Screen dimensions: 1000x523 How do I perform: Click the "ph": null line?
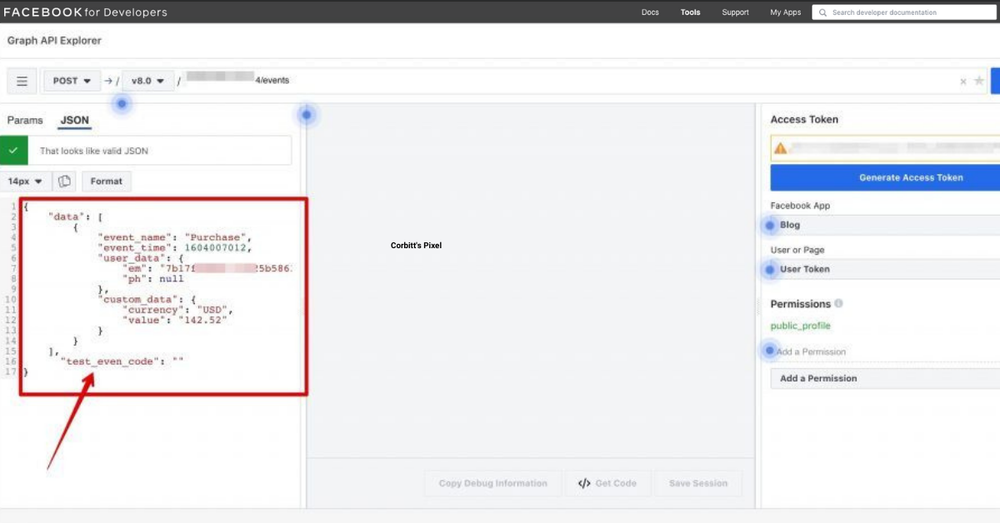[x=152, y=279]
